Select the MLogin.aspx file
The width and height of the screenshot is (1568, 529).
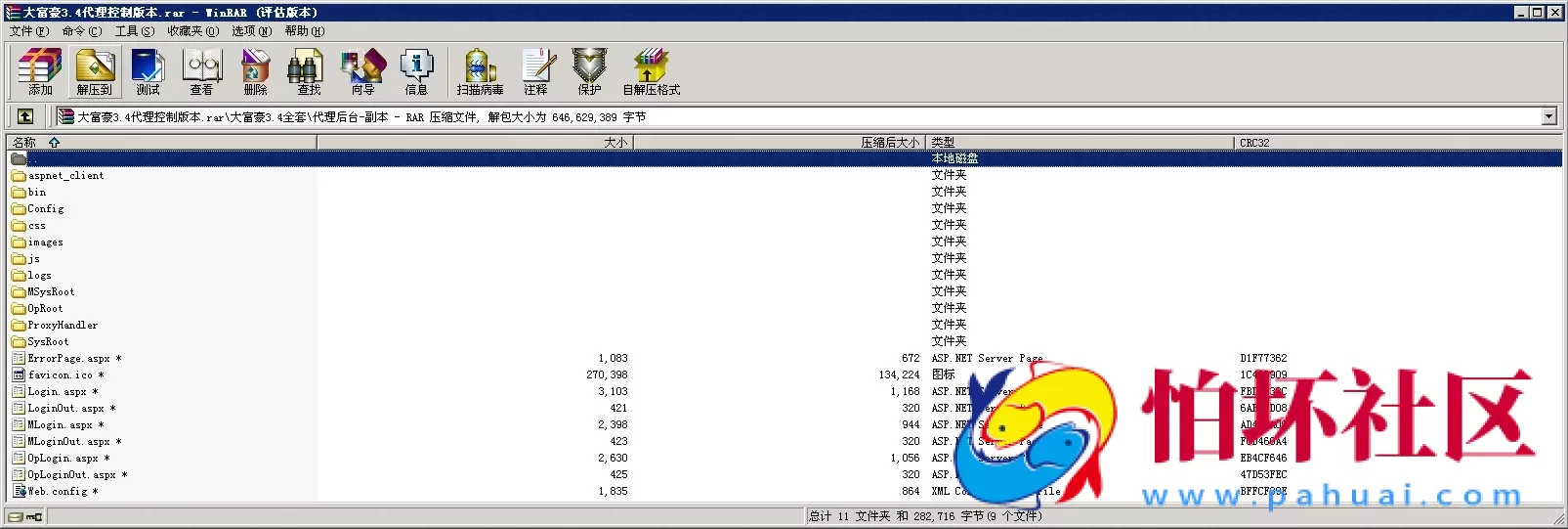[x=65, y=425]
